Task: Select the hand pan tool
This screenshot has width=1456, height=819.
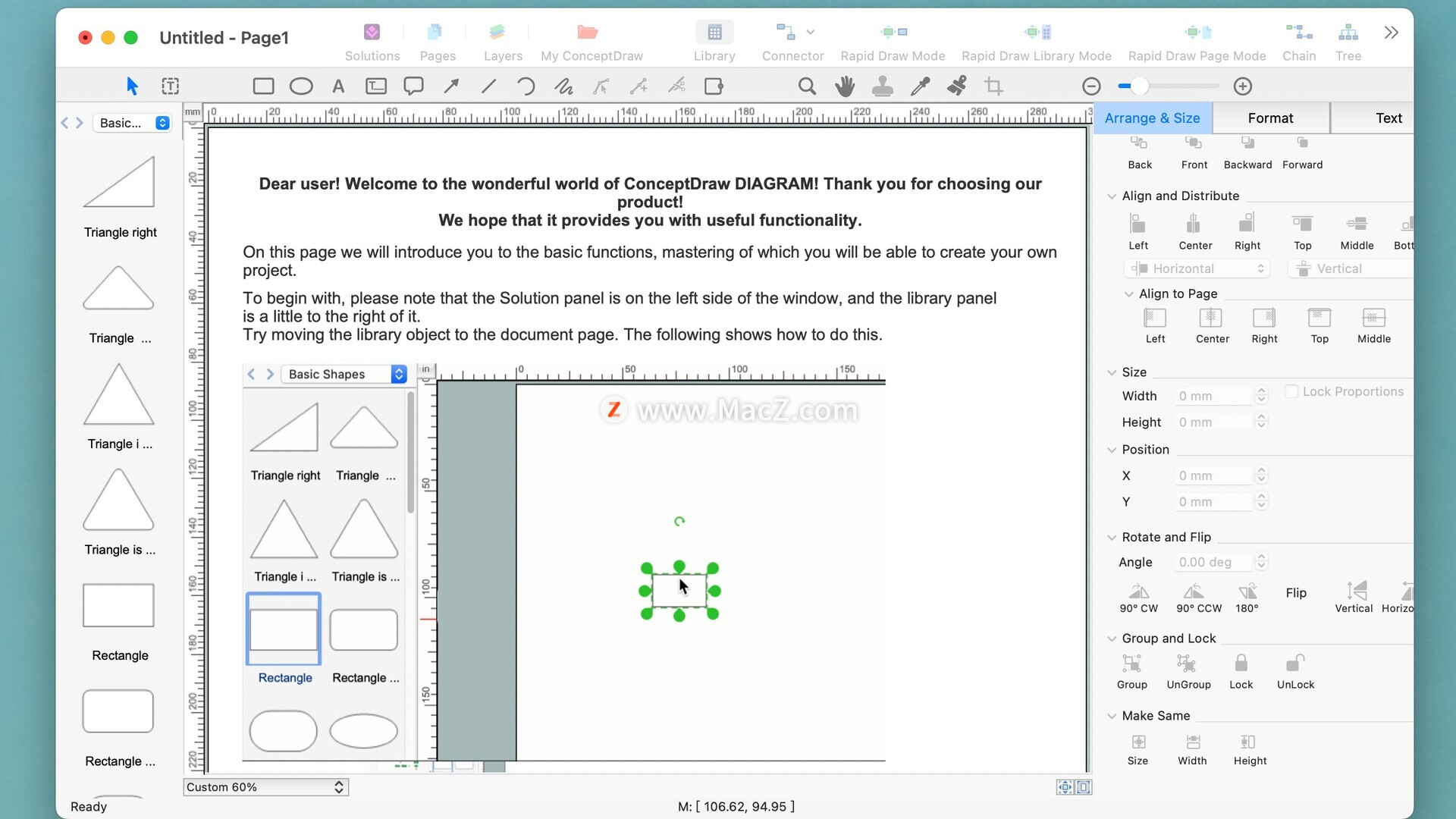Action: point(845,86)
